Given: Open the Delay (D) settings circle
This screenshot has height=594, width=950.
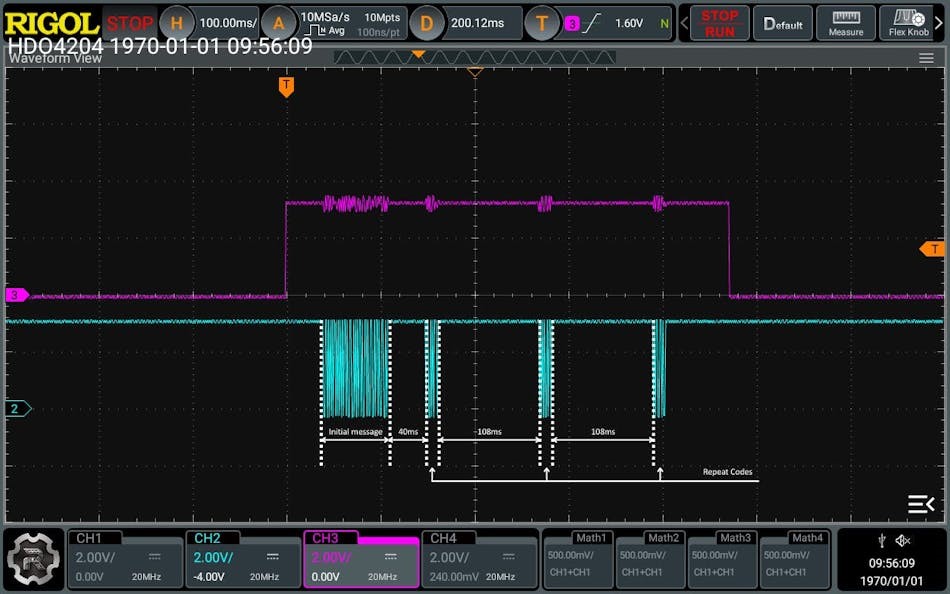Looking at the screenshot, I should [426, 23].
